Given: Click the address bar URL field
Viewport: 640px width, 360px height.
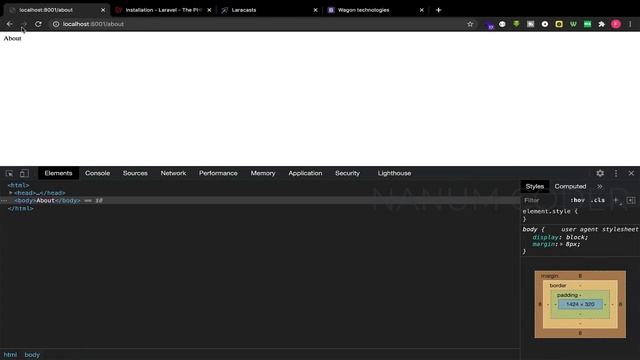Looking at the screenshot, I should pyautogui.click(x=261, y=24).
